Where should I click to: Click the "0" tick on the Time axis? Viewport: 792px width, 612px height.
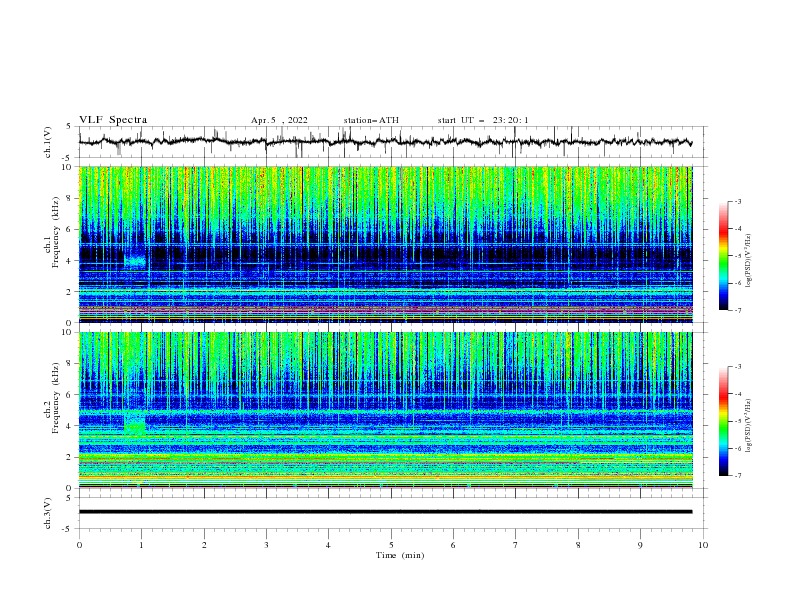pyautogui.click(x=79, y=545)
